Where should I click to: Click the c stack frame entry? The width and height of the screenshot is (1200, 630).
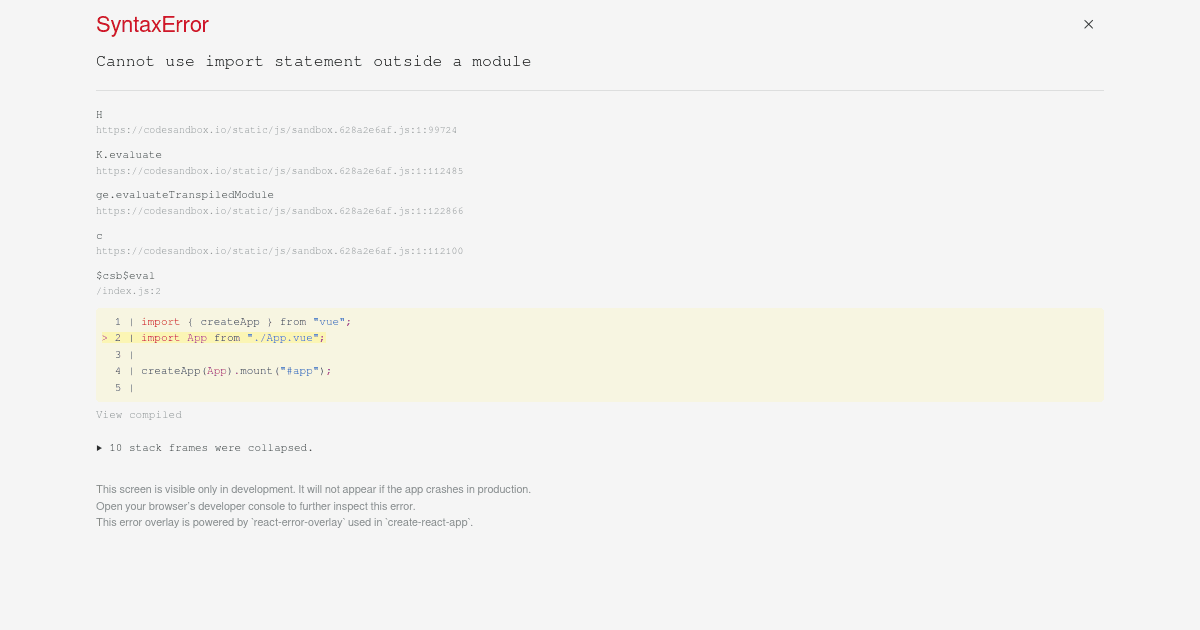[x=98, y=235]
